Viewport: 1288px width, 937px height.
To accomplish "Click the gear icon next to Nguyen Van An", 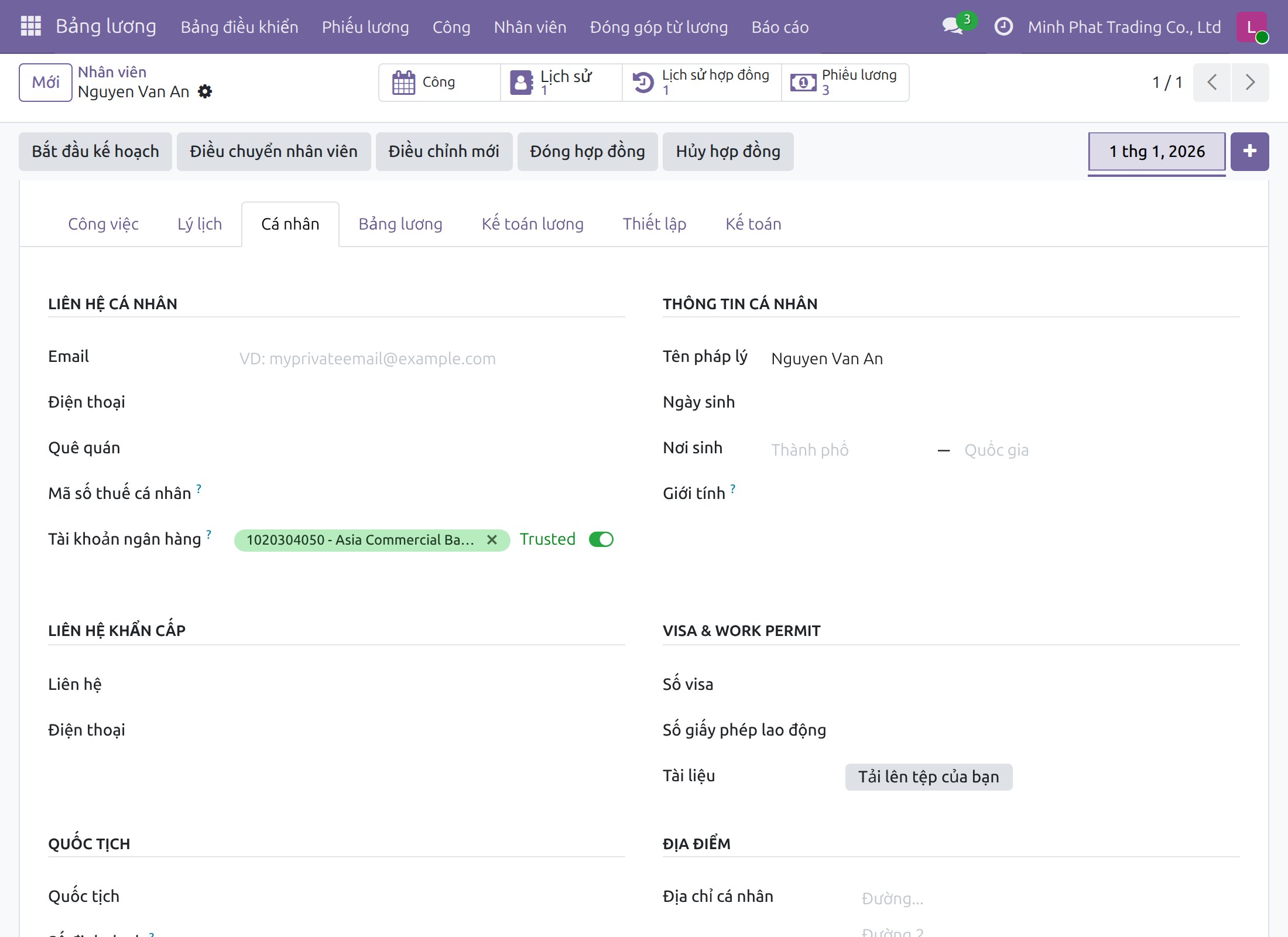I will 205,92.
